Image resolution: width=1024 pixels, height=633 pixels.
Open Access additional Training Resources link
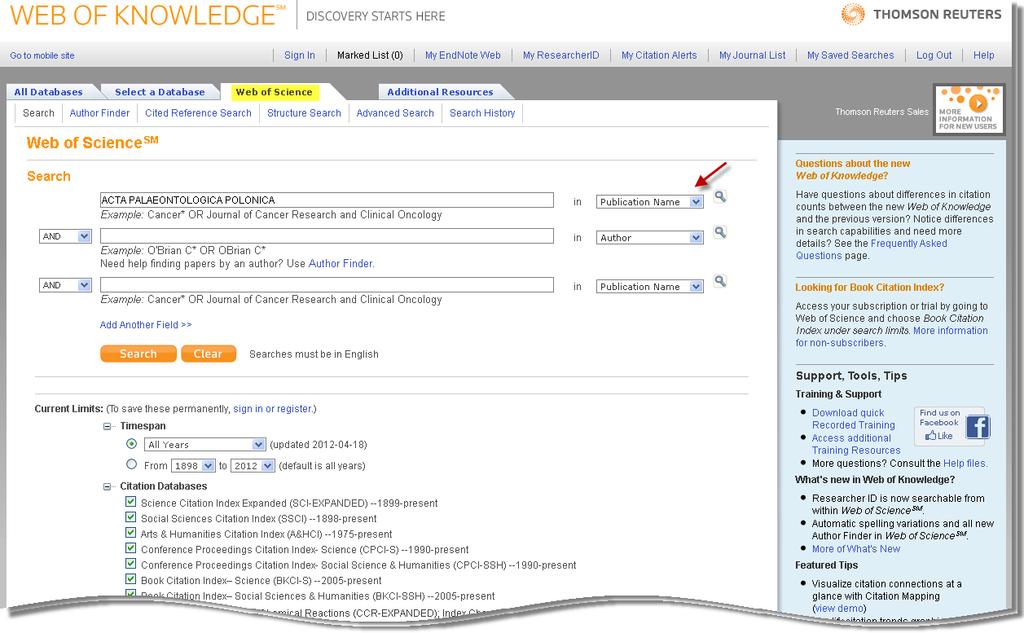pos(856,444)
